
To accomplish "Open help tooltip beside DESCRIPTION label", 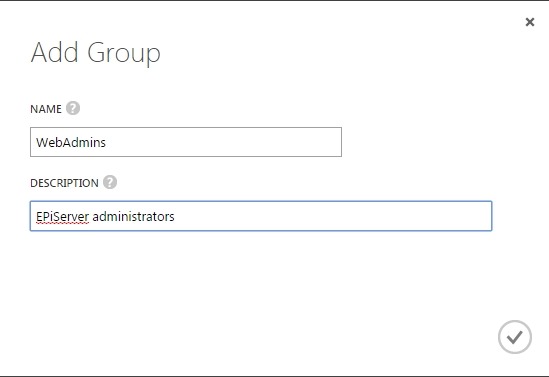I will pos(110,182).
